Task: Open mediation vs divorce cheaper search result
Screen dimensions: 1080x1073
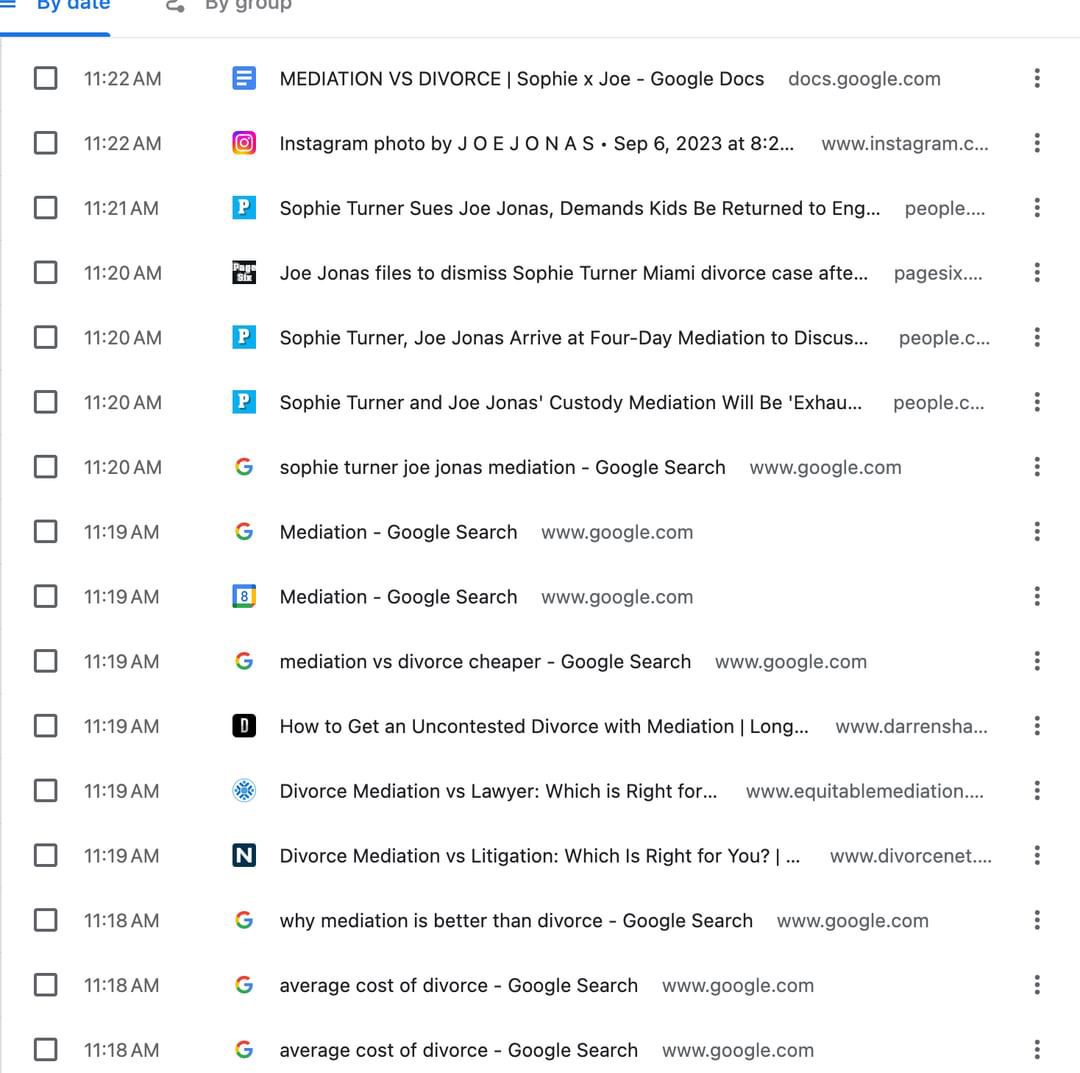Action: [x=485, y=661]
